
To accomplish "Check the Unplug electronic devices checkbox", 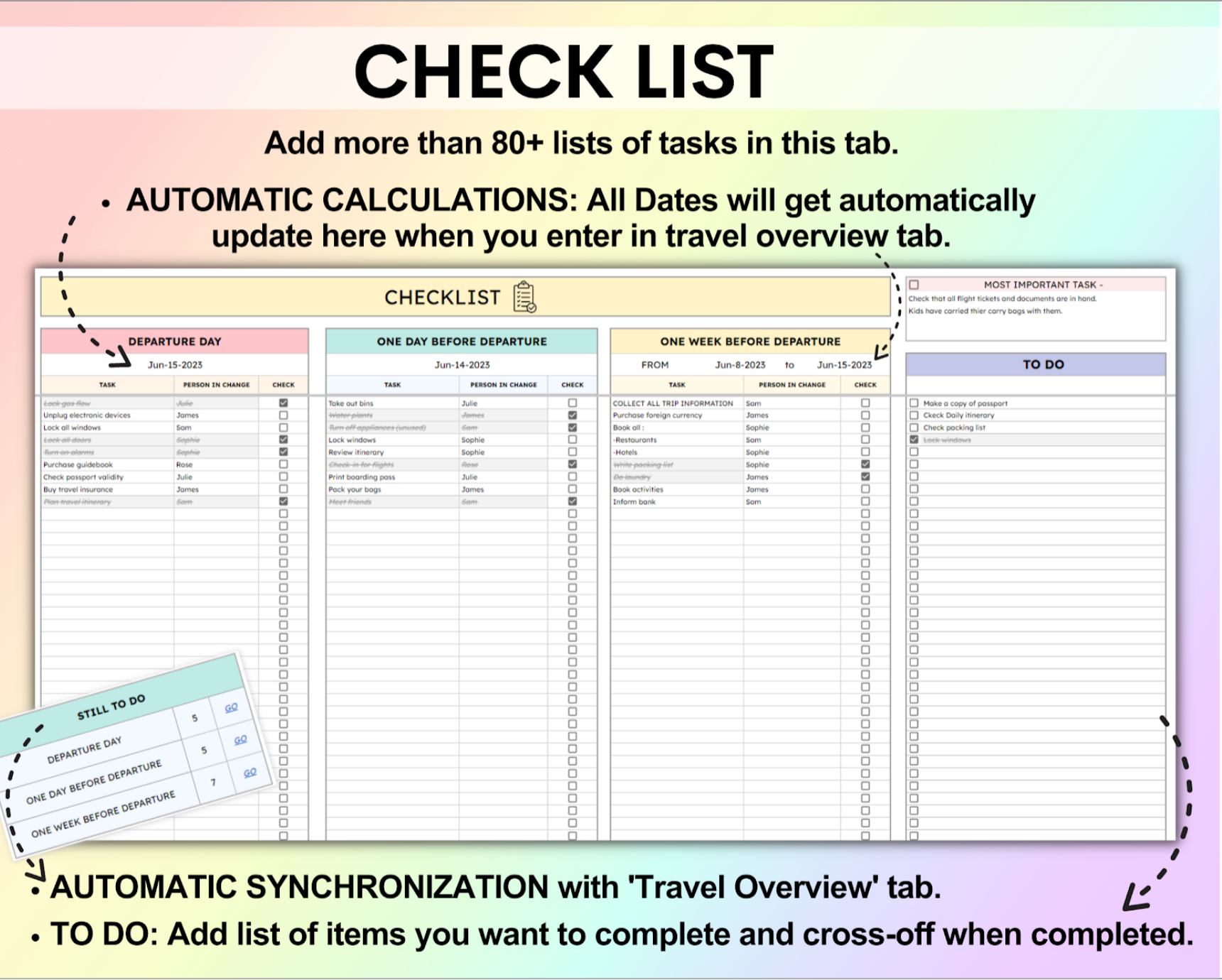I will coord(283,415).
